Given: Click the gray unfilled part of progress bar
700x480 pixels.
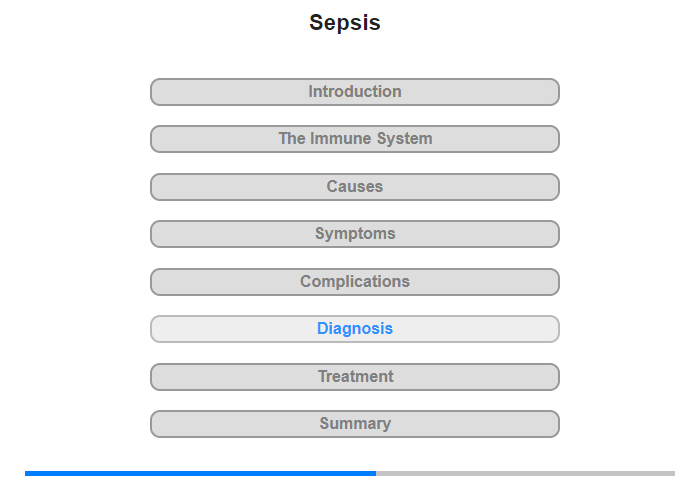Looking at the screenshot, I should (525, 473).
